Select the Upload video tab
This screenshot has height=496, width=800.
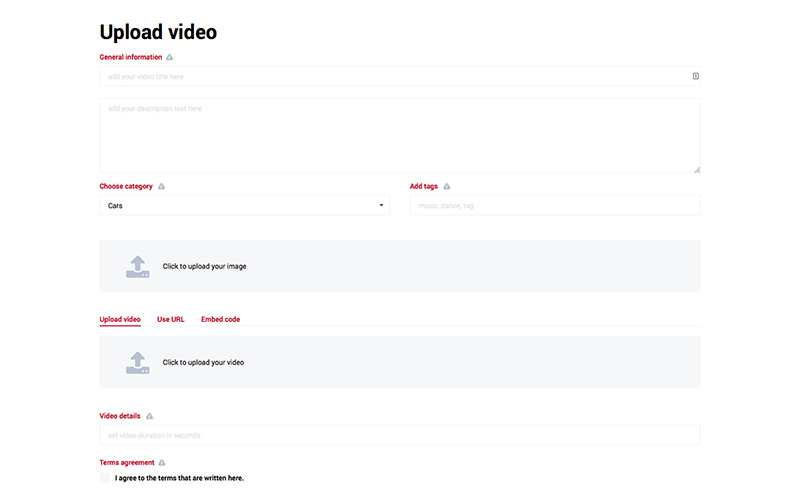click(120, 319)
